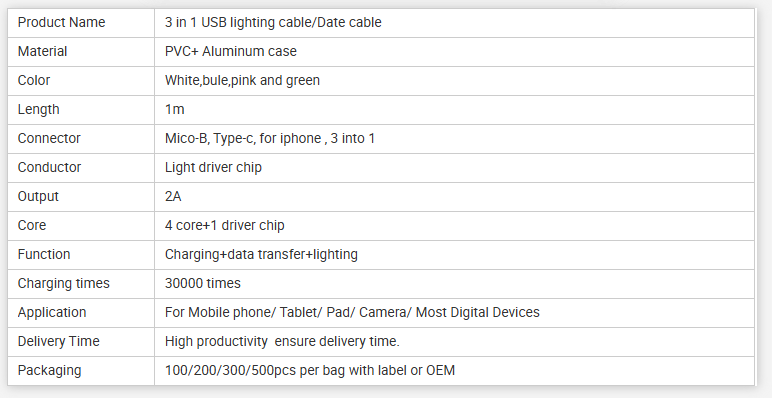Select the '2A' output value

[173, 197]
